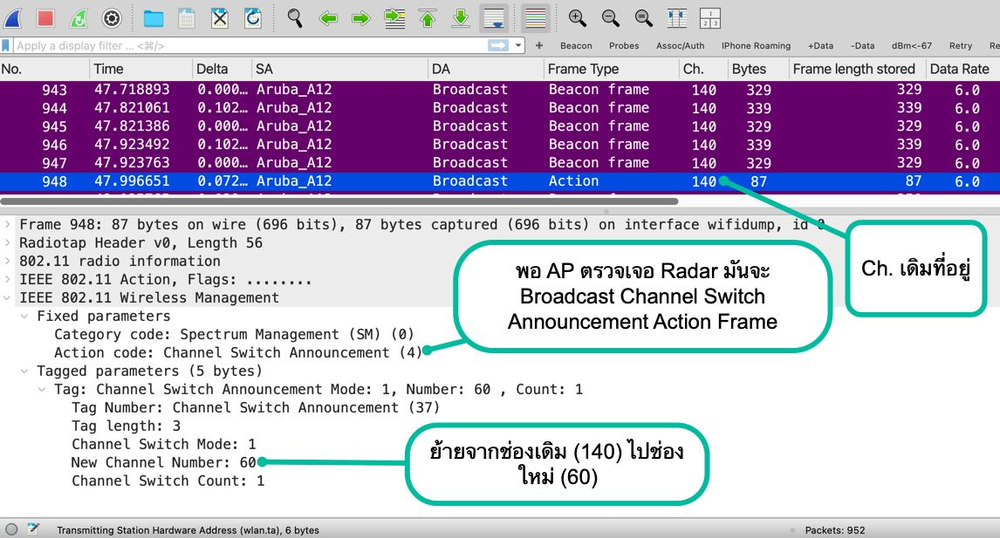Go to the first packet

click(427, 17)
